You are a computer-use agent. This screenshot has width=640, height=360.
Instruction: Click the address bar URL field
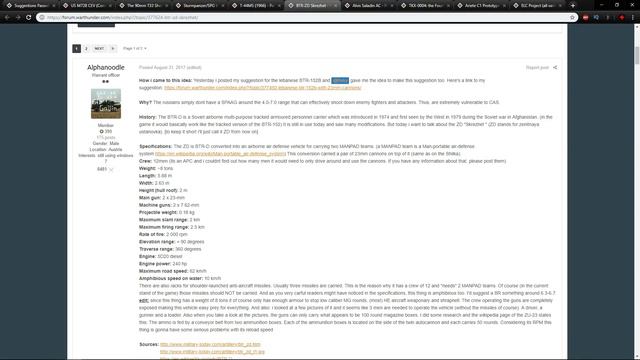tap(306, 18)
